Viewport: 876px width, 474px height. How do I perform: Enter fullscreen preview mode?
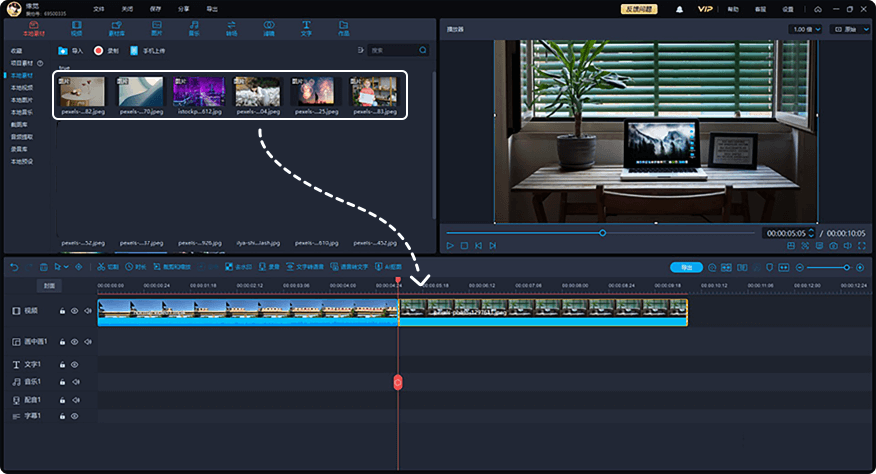(862, 245)
